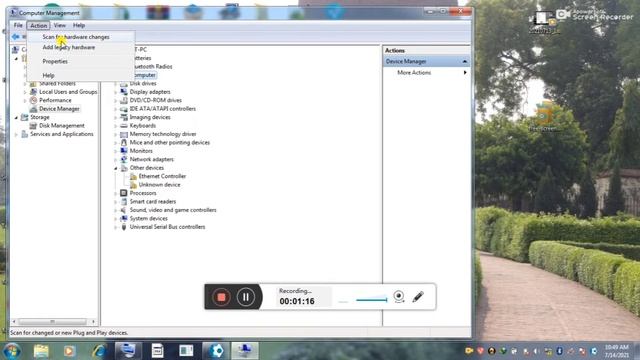The width and height of the screenshot is (640, 360).
Task: Click scroll-right arrow of left pane scrollbar
Action: [93, 322]
